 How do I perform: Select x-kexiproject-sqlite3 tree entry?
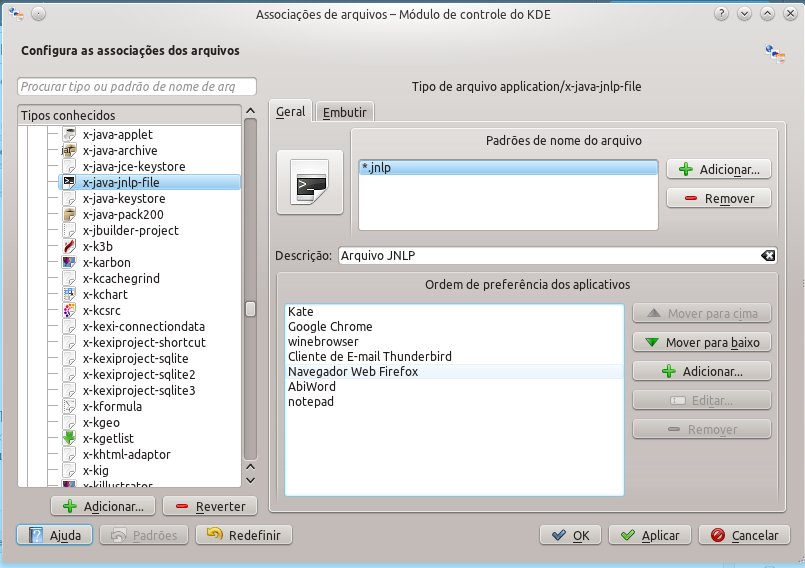tap(139, 390)
